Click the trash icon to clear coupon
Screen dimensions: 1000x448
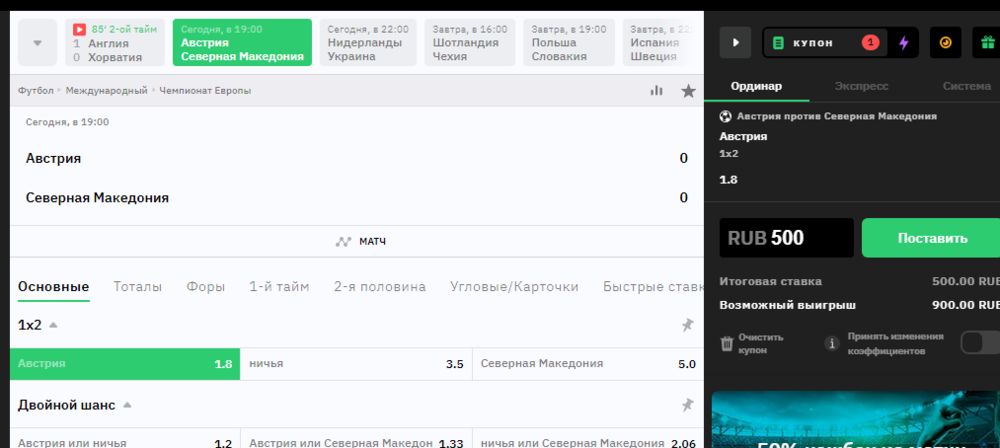tap(727, 343)
